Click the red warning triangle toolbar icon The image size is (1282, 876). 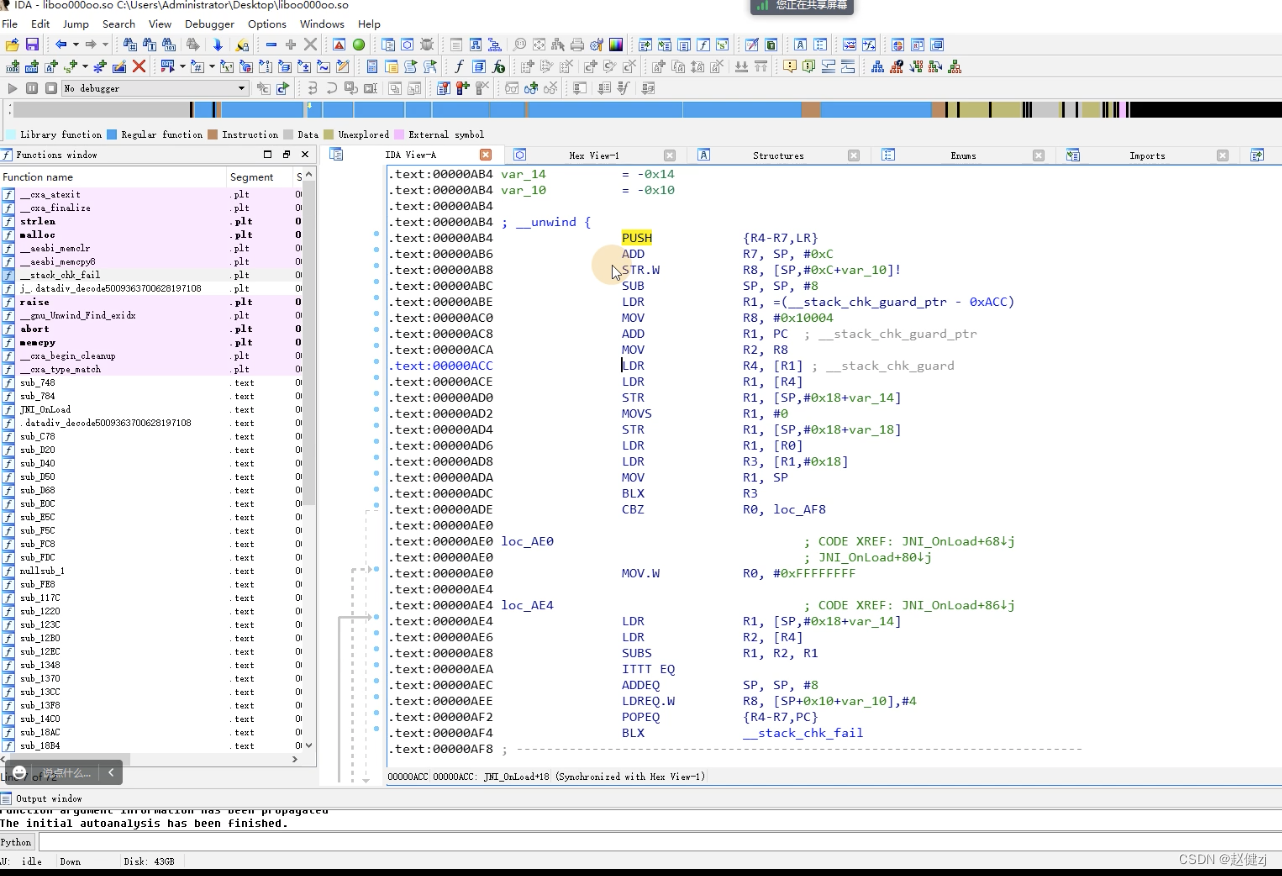point(339,45)
